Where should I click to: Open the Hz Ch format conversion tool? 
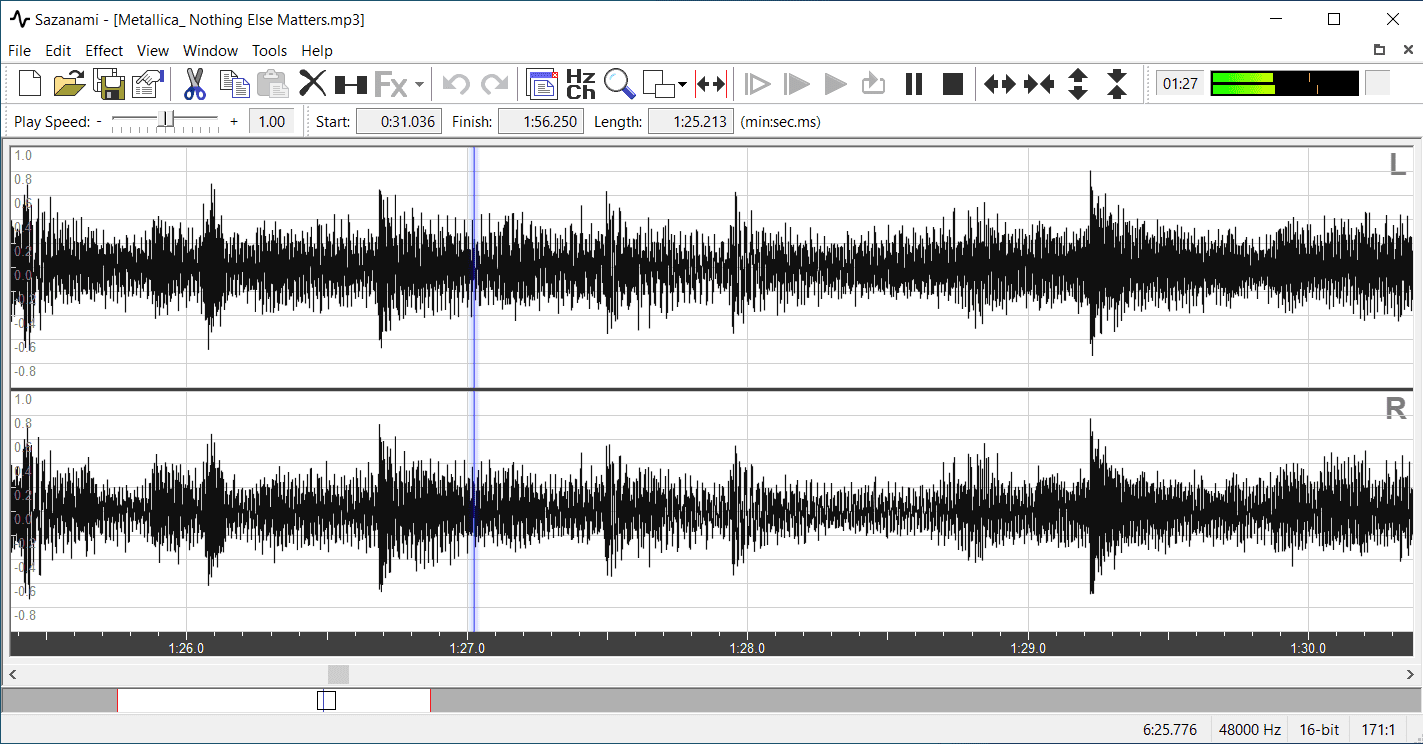[x=581, y=83]
